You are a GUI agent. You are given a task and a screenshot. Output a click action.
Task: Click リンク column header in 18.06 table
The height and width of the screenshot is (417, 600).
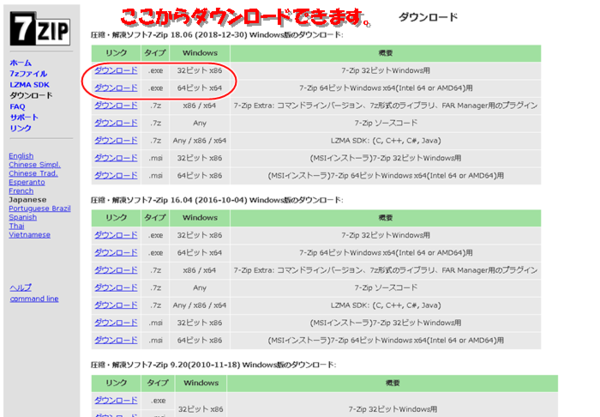point(116,53)
